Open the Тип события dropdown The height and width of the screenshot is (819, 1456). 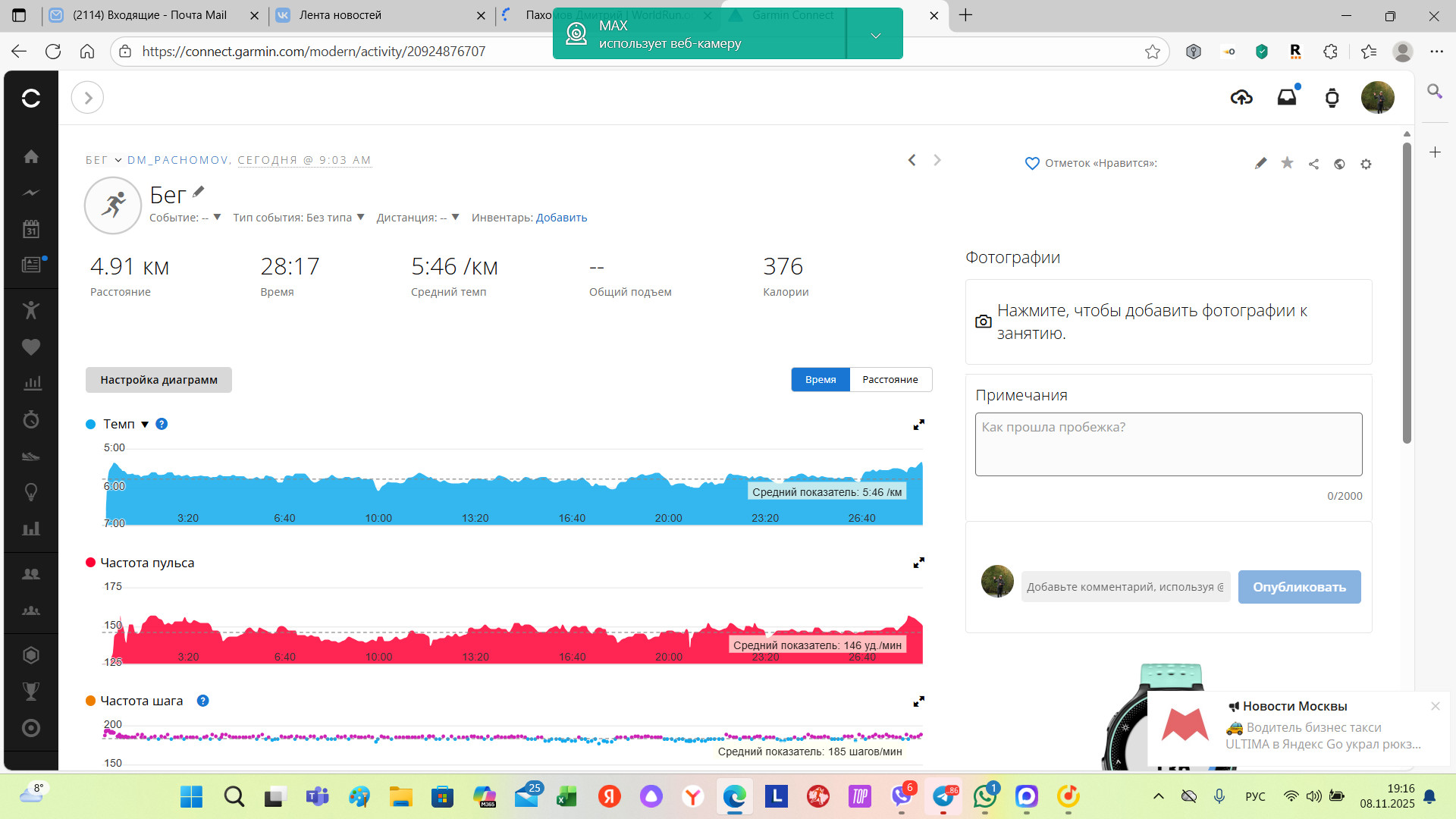tap(299, 218)
